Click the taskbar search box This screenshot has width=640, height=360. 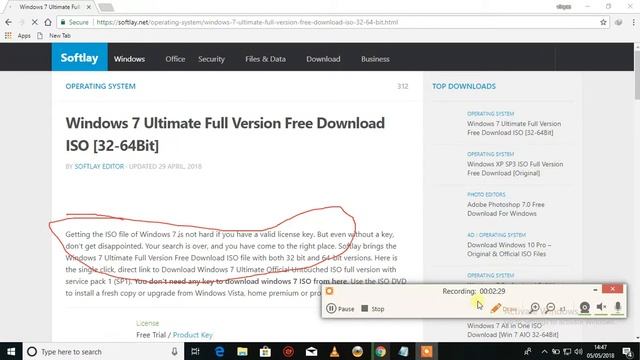103,351
